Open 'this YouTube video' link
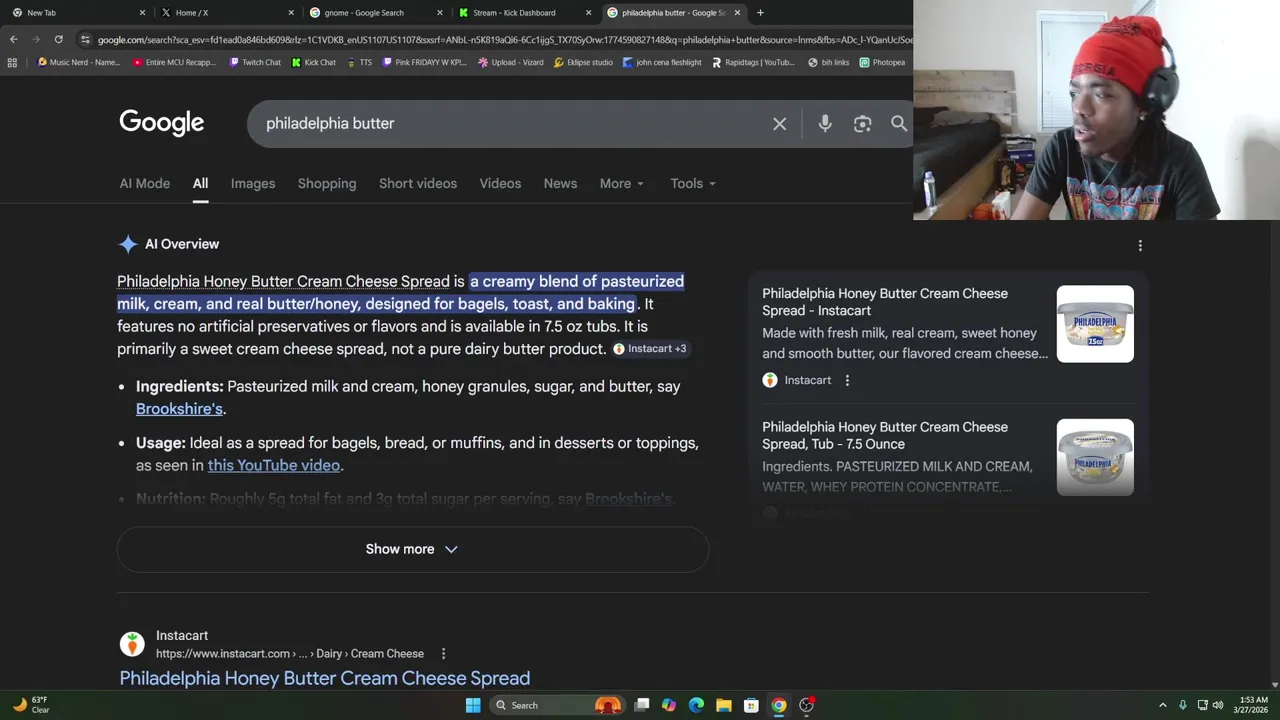The image size is (1280, 720). pyautogui.click(x=274, y=466)
